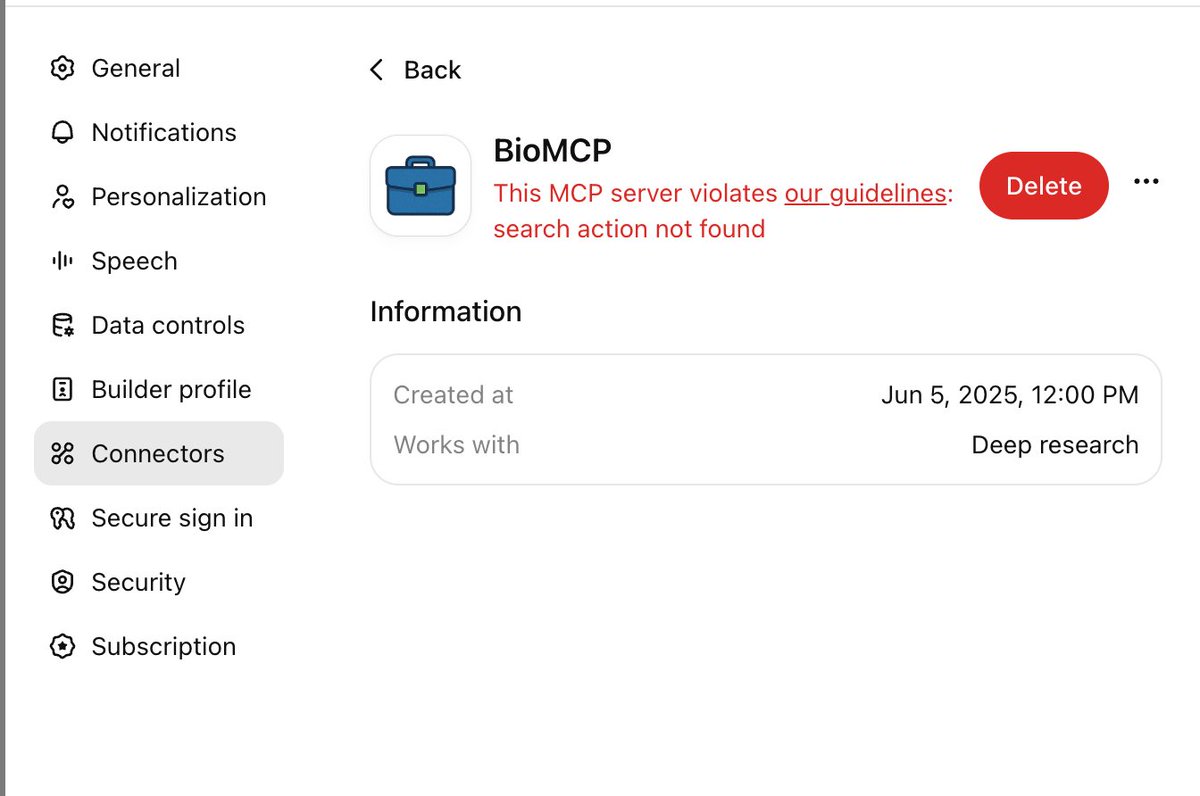Click the Personalization person-heart icon
The height and width of the screenshot is (796, 1200).
62,197
